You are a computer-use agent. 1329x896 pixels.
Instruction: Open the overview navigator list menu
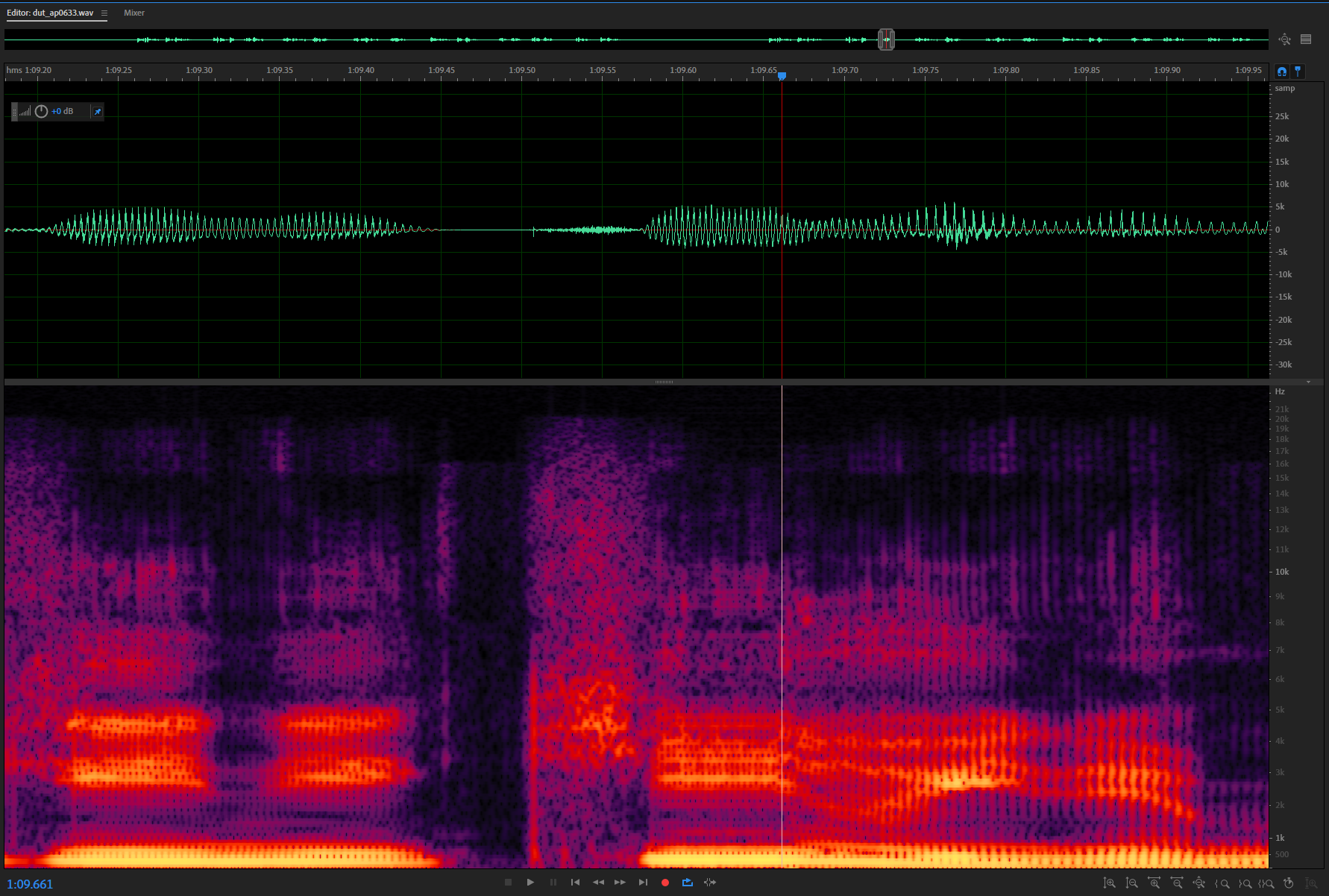point(1306,40)
